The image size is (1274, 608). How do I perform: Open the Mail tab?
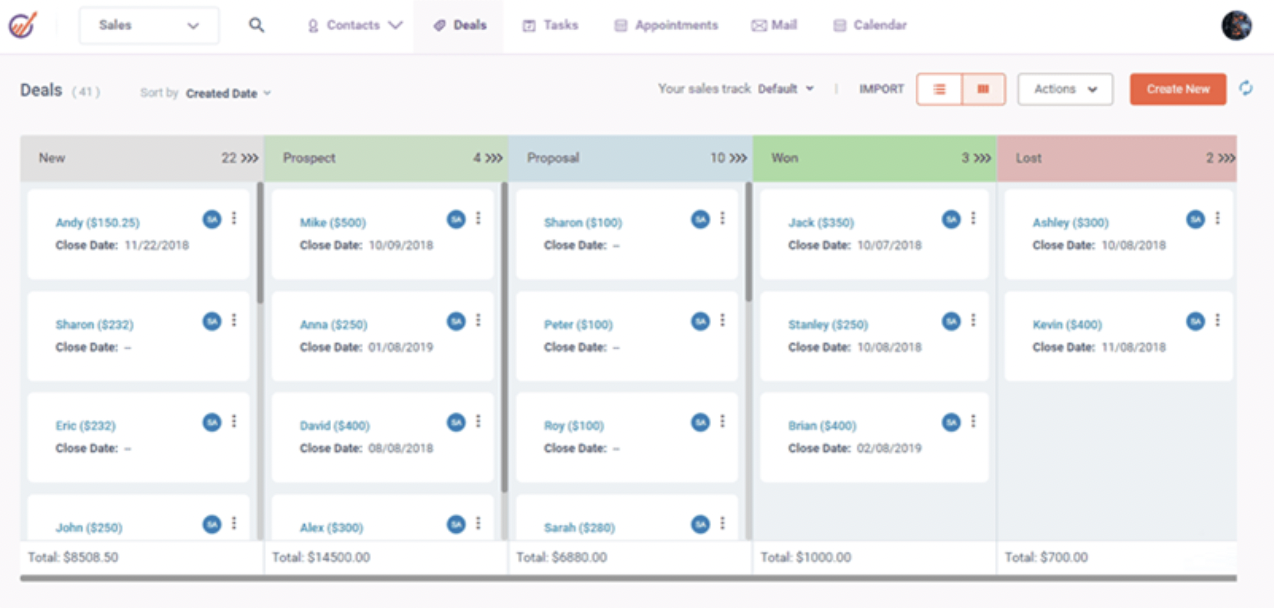click(x=774, y=26)
